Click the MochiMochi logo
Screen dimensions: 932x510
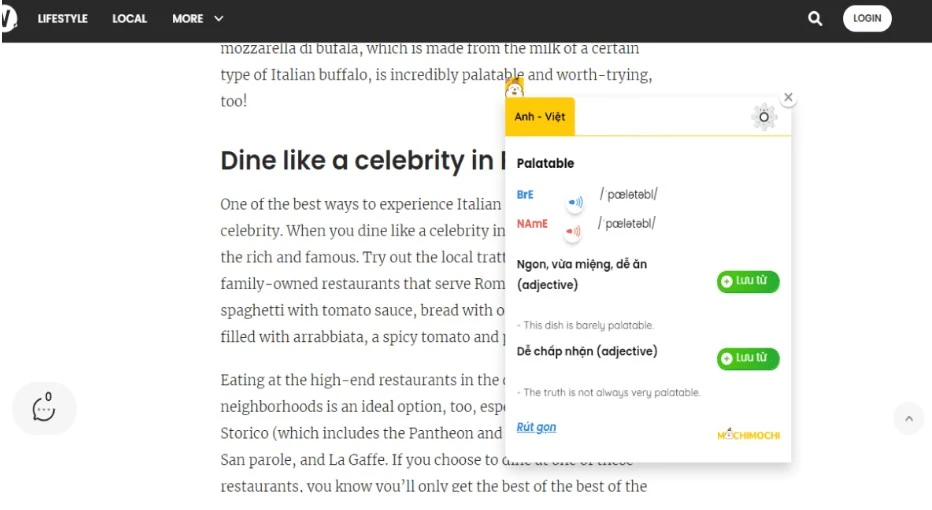coord(748,434)
